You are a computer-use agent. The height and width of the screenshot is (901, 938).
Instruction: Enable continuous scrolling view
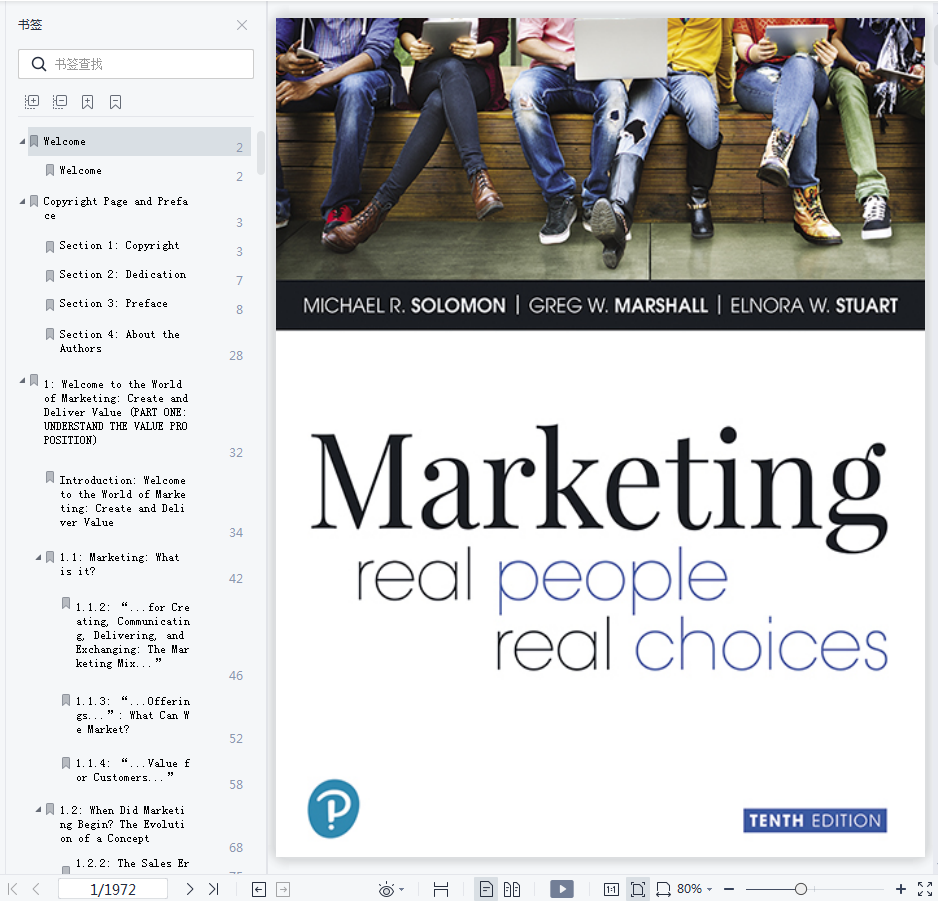click(x=441, y=890)
